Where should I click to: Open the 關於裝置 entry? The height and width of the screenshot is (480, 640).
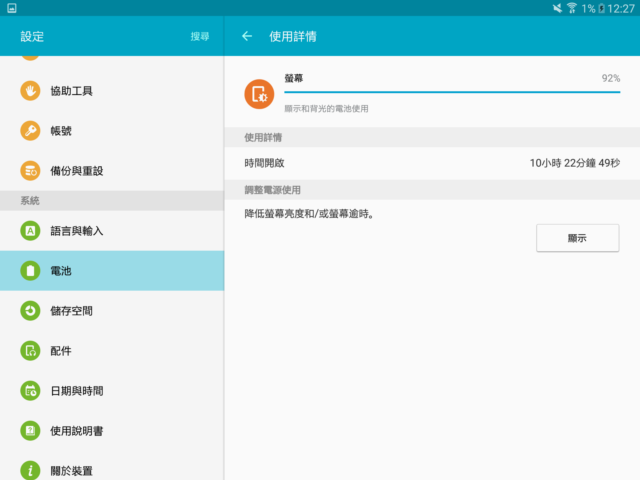pos(112,466)
